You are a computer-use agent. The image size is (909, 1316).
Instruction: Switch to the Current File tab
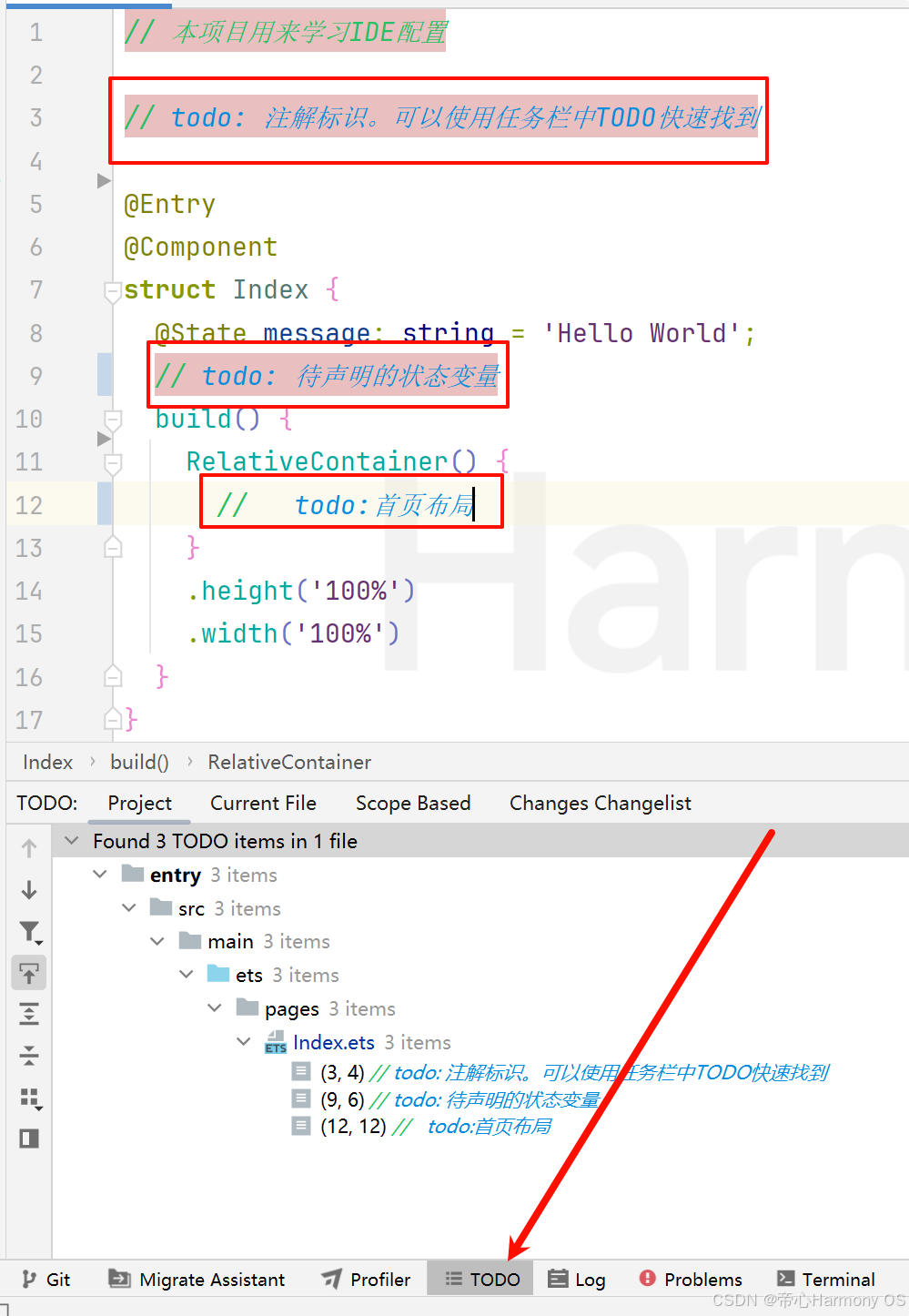[263, 803]
